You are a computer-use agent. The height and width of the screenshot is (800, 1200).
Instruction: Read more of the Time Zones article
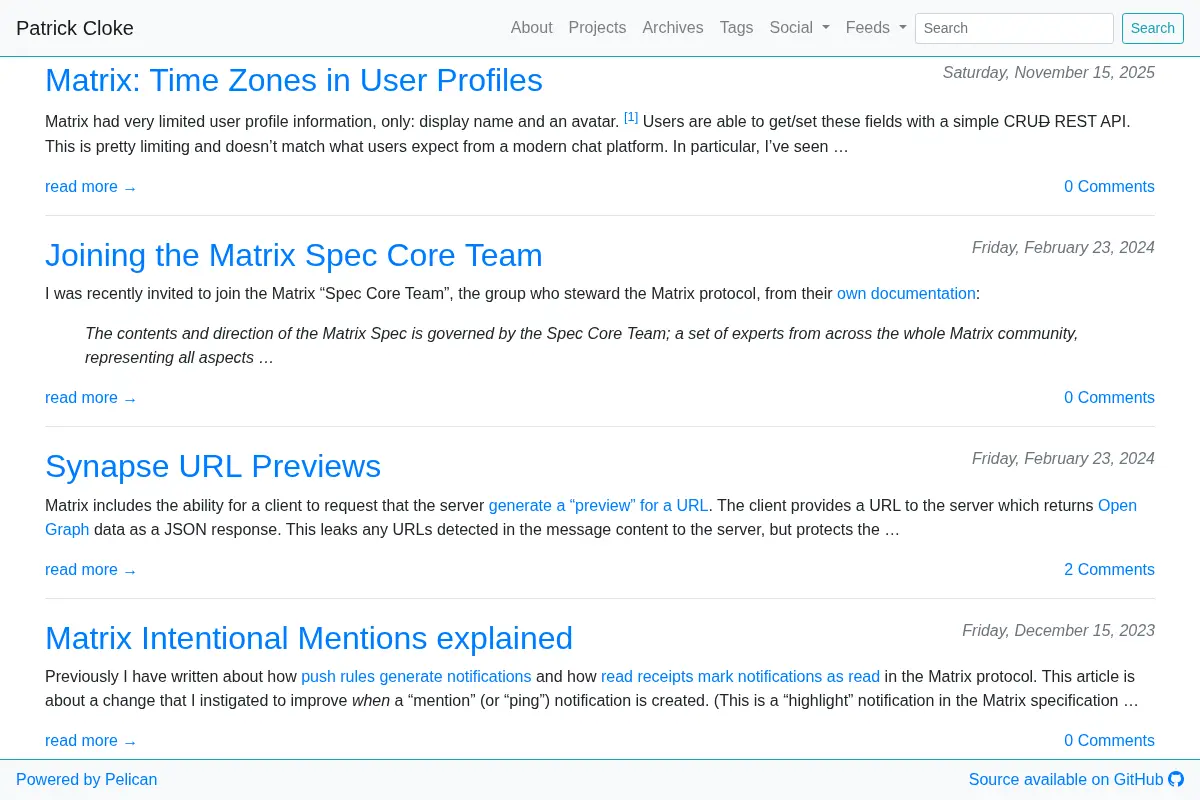[x=91, y=187]
